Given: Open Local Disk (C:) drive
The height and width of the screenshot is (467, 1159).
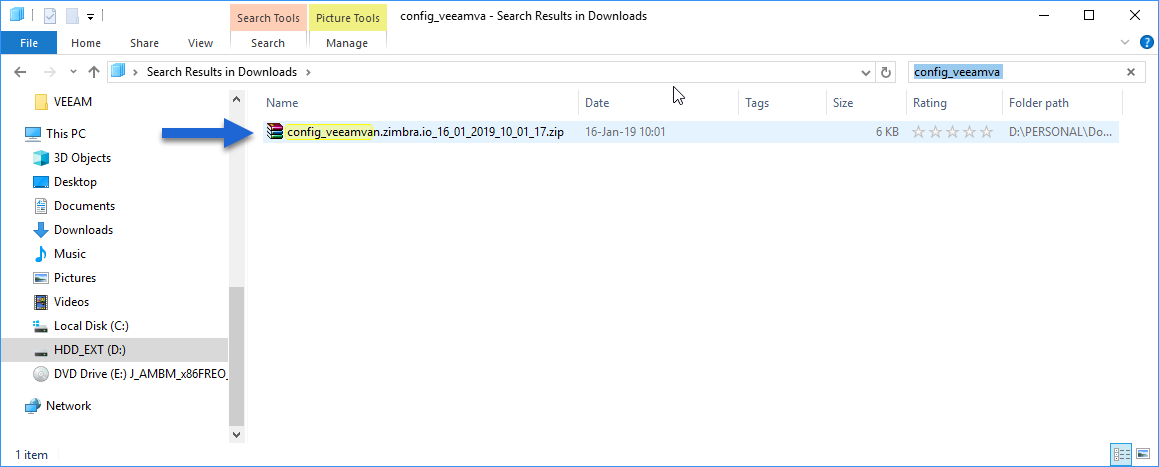Looking at the screenshot, I should pyautogui.click(x=92, y=326).
